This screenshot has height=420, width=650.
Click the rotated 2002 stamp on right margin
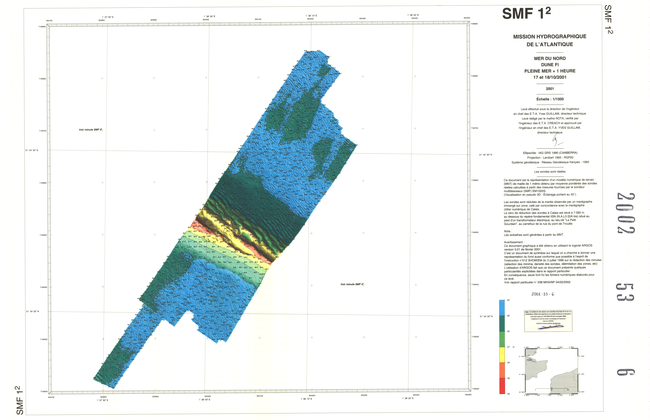click(x=625, y=213)
